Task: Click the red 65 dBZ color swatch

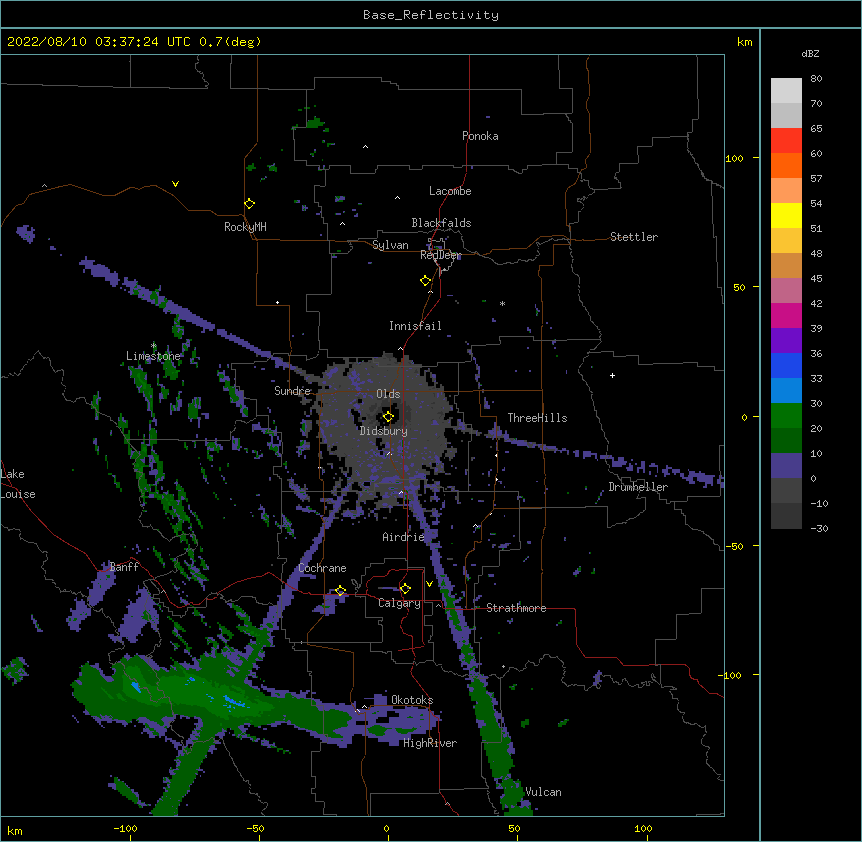Action: click(x=786, y=141)
